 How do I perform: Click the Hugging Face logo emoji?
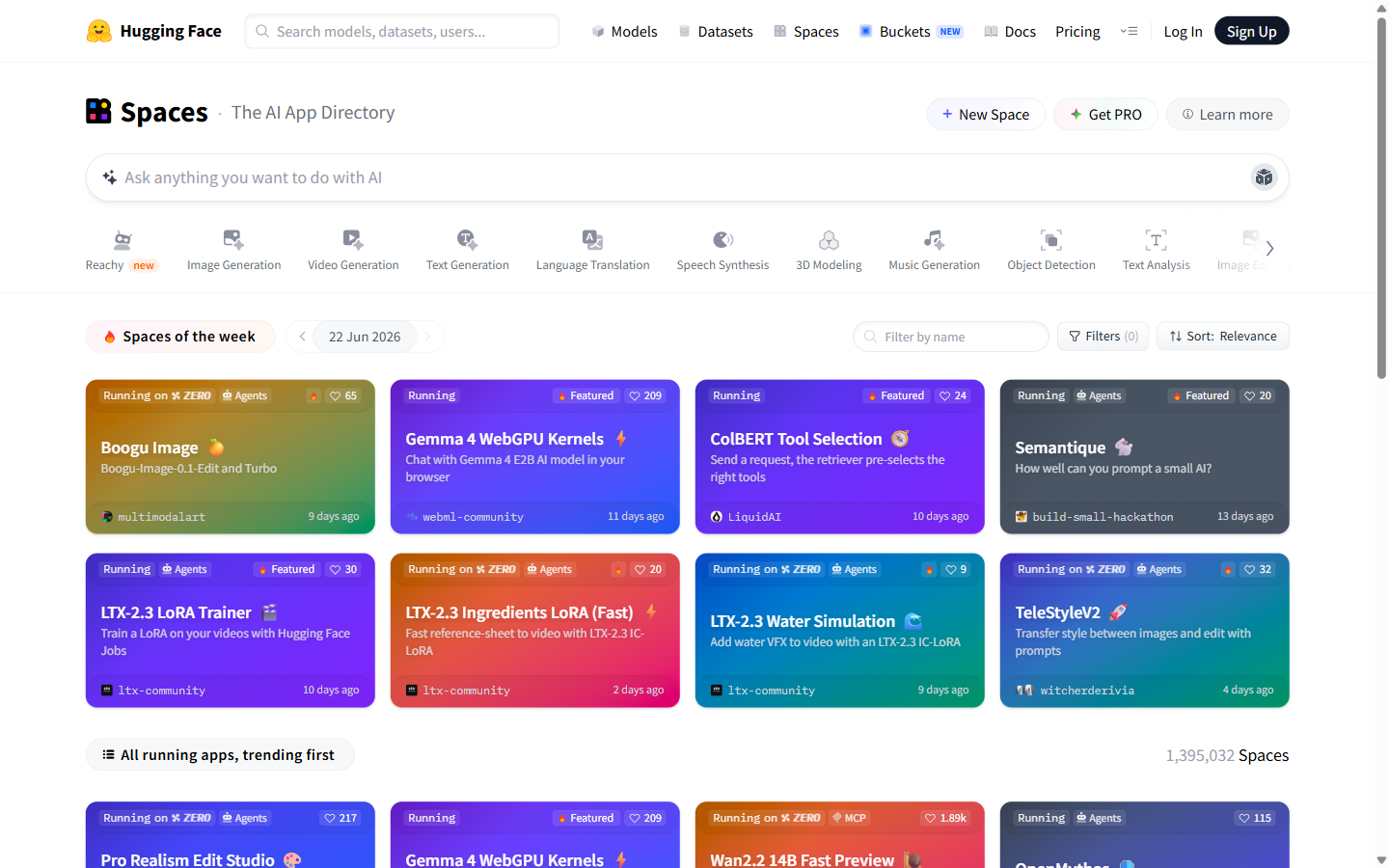98,31
